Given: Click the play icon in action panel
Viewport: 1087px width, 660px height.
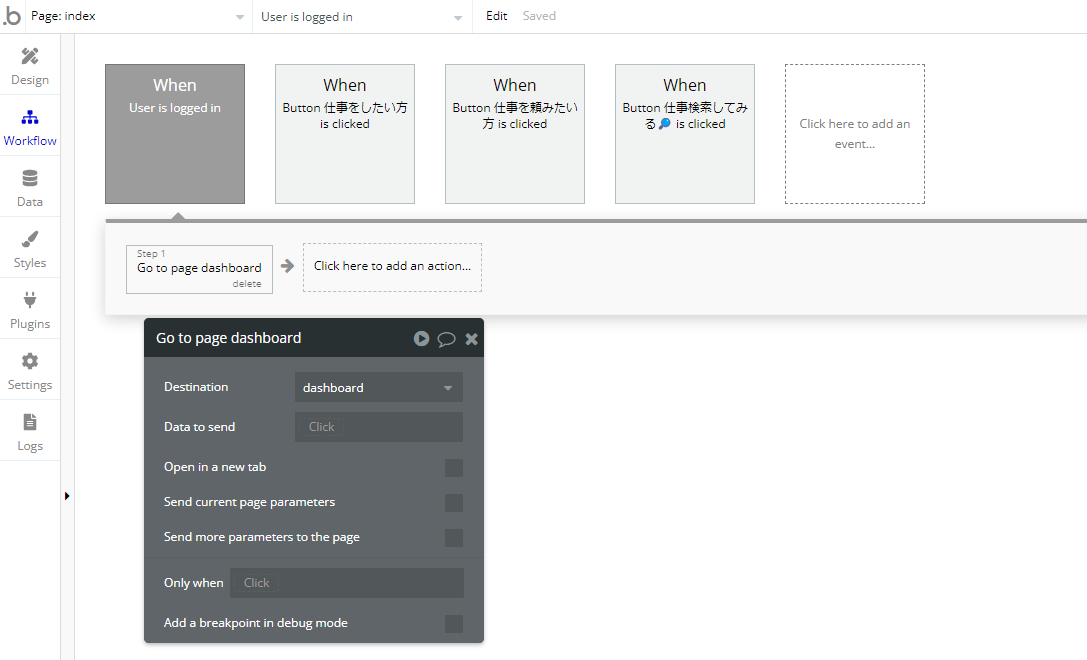Looking at the screenshot, I should tap(421, 338).
